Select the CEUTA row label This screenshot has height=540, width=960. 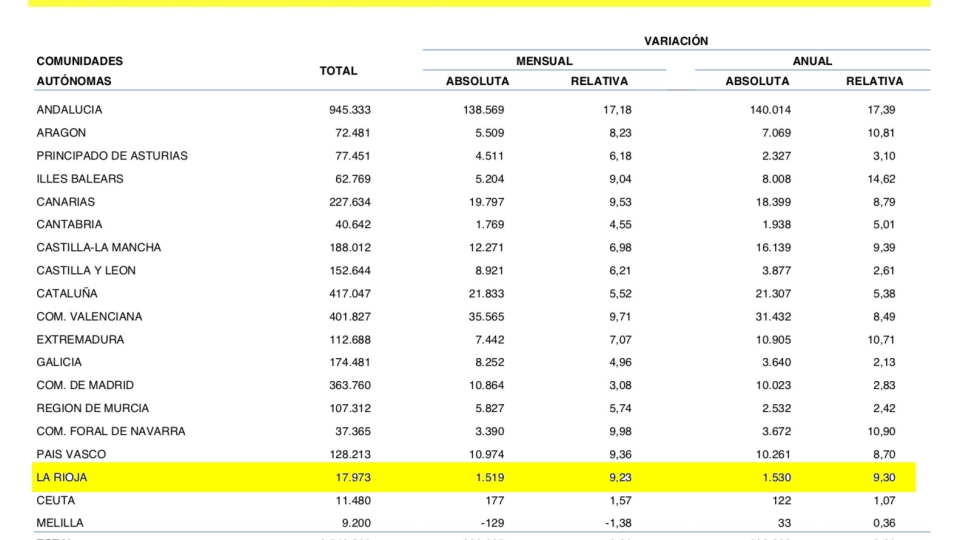[55, 500]
